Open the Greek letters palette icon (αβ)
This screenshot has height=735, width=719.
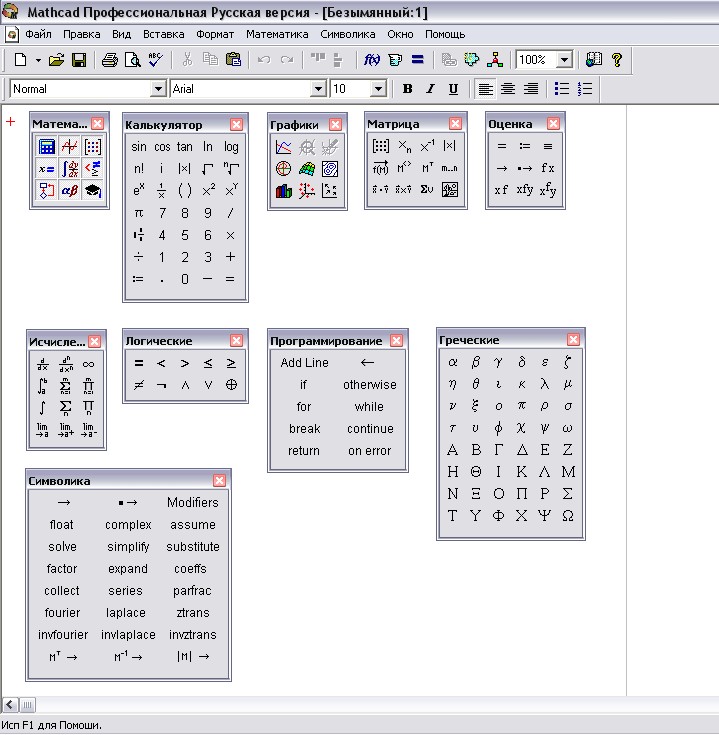click(69, 191)
